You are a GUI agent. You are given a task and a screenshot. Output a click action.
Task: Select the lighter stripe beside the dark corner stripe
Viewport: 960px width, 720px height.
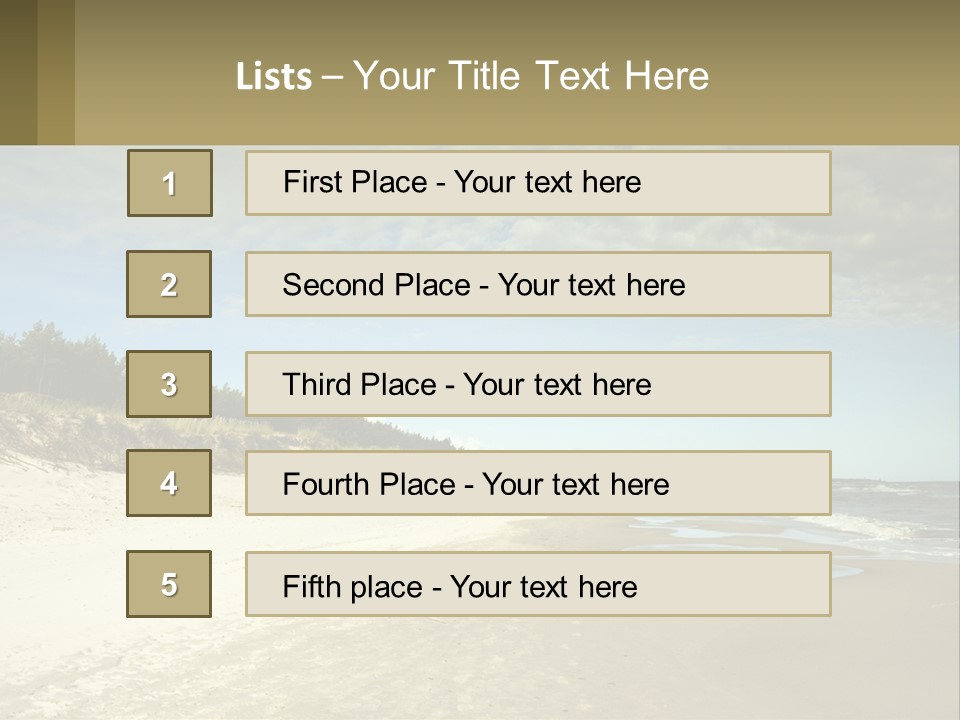[x=56, y=72]
